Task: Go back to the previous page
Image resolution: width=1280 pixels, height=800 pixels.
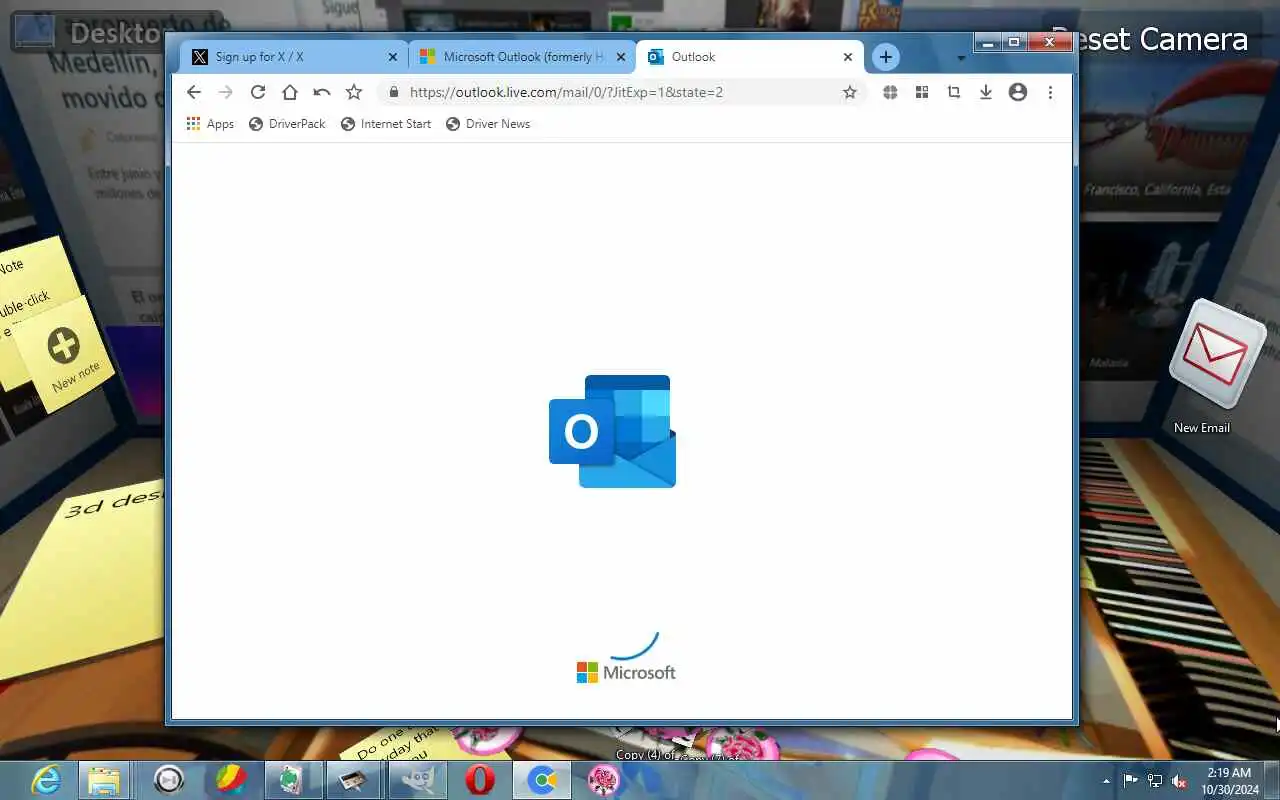Action: 194,92
